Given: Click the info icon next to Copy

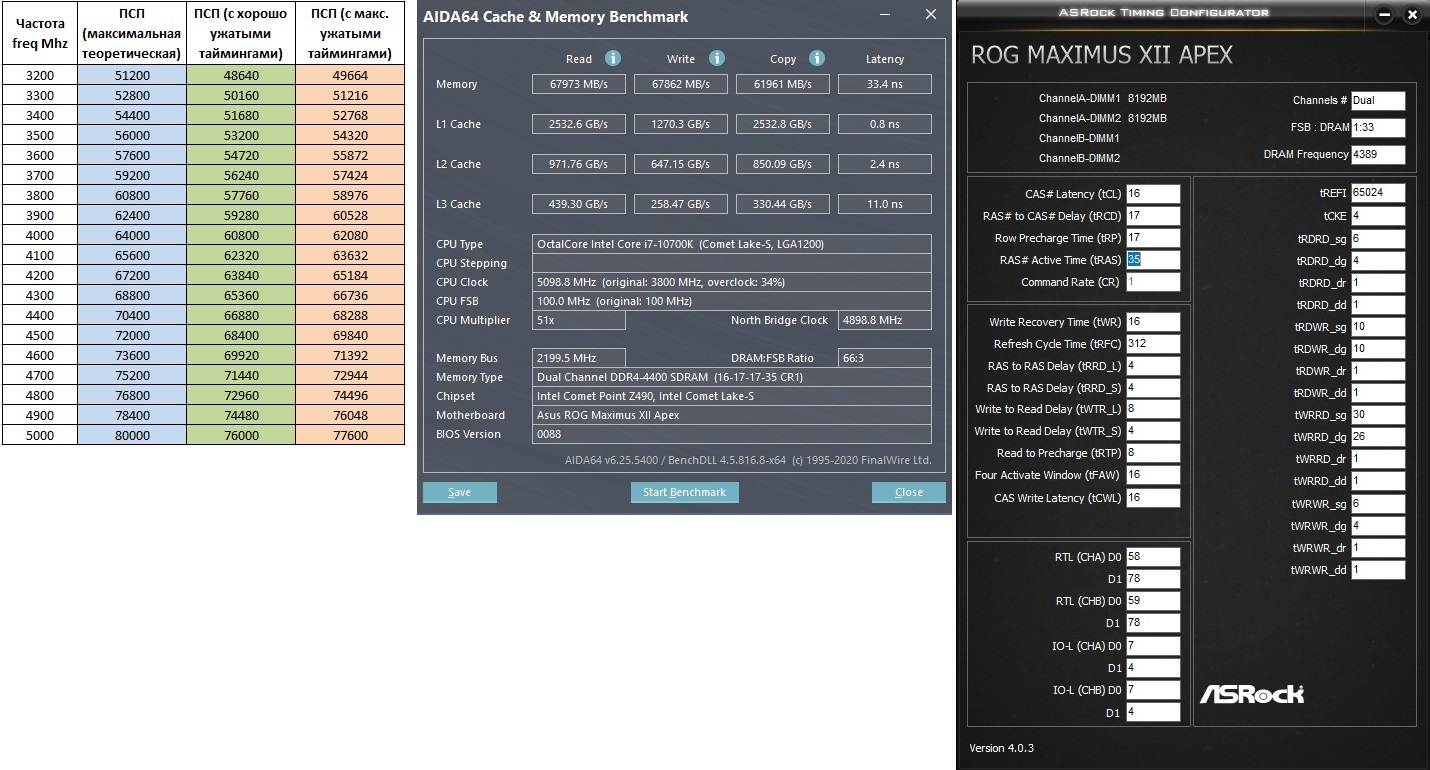Looking at the screenshot, I should (816, 58).
